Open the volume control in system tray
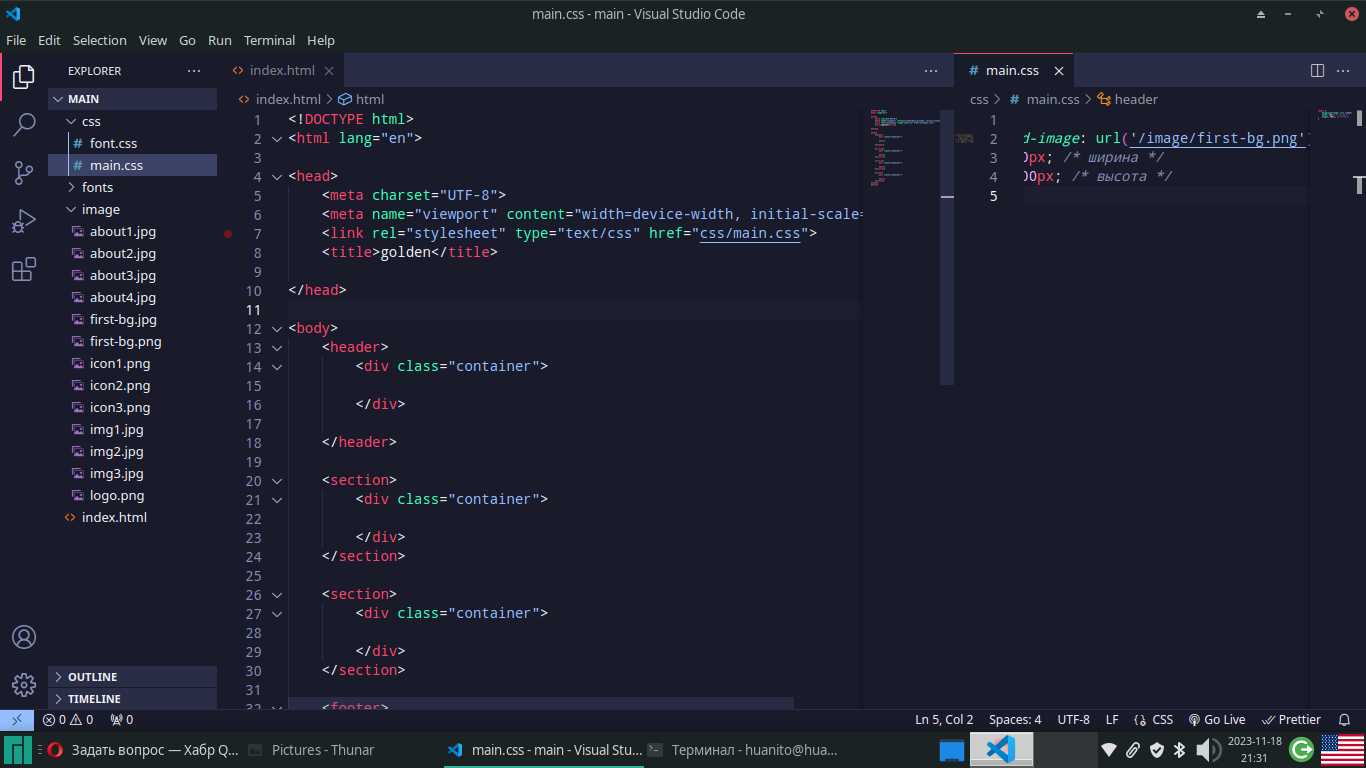This screenshot has width=1366, height=768. point(1207,749)
